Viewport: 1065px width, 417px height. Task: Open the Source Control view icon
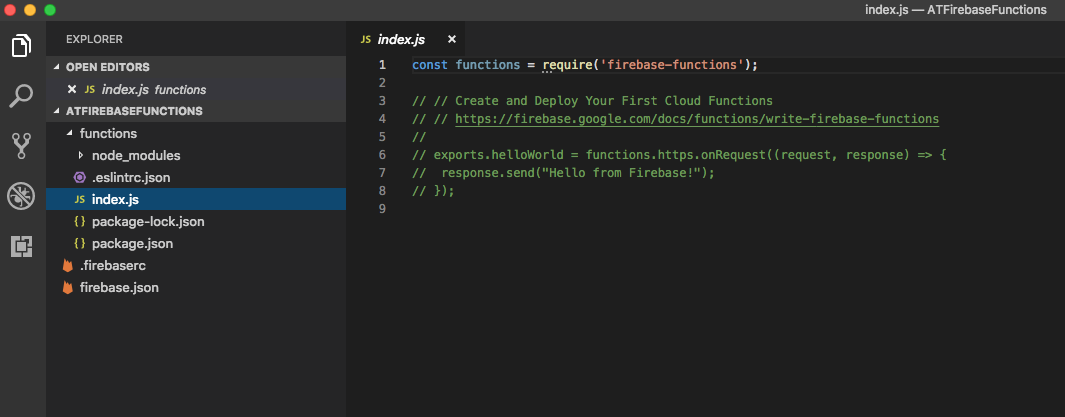(21, 146)
